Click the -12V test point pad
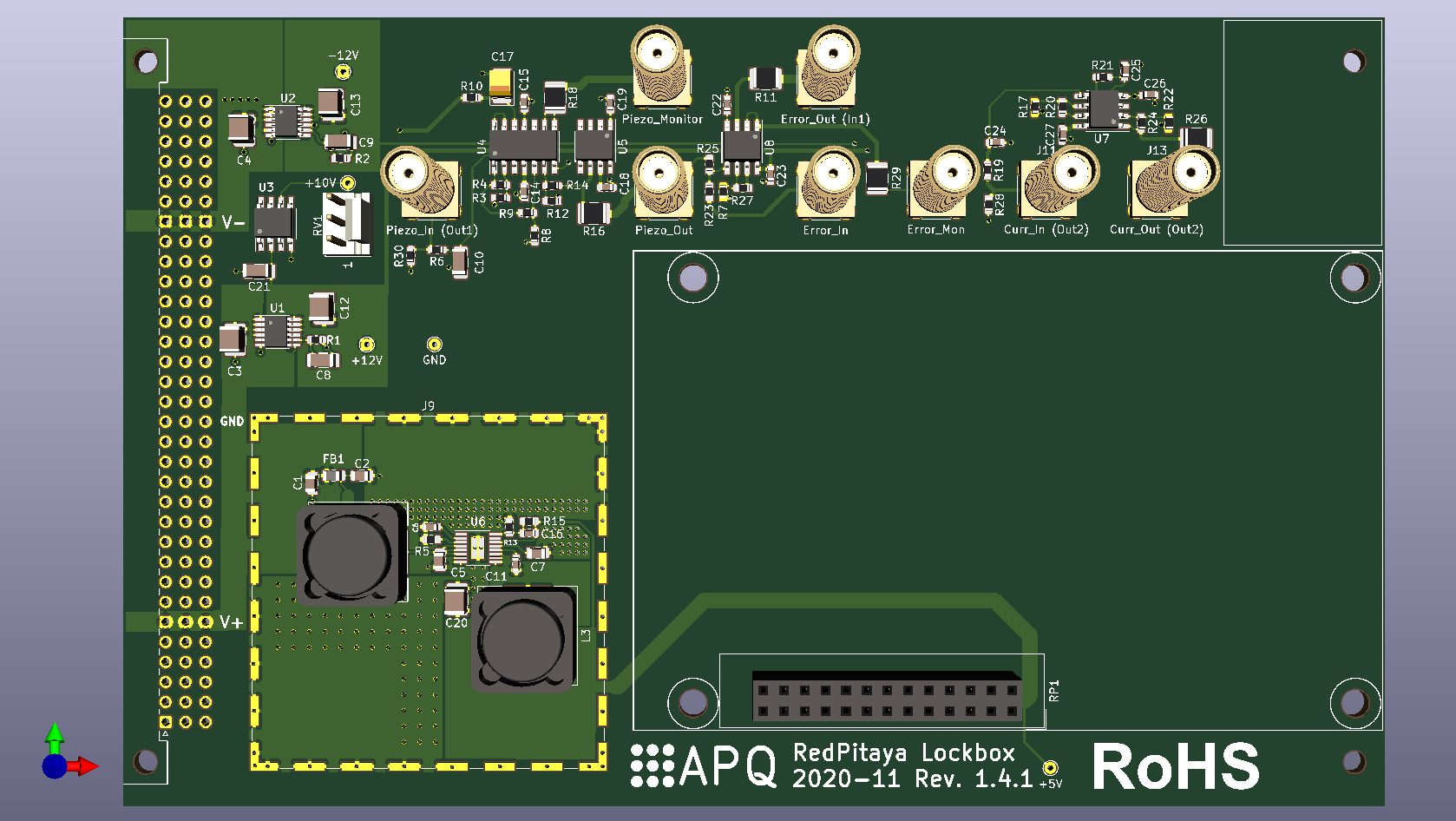This screenshot has height=821, width=1456. tap(343, 72)
